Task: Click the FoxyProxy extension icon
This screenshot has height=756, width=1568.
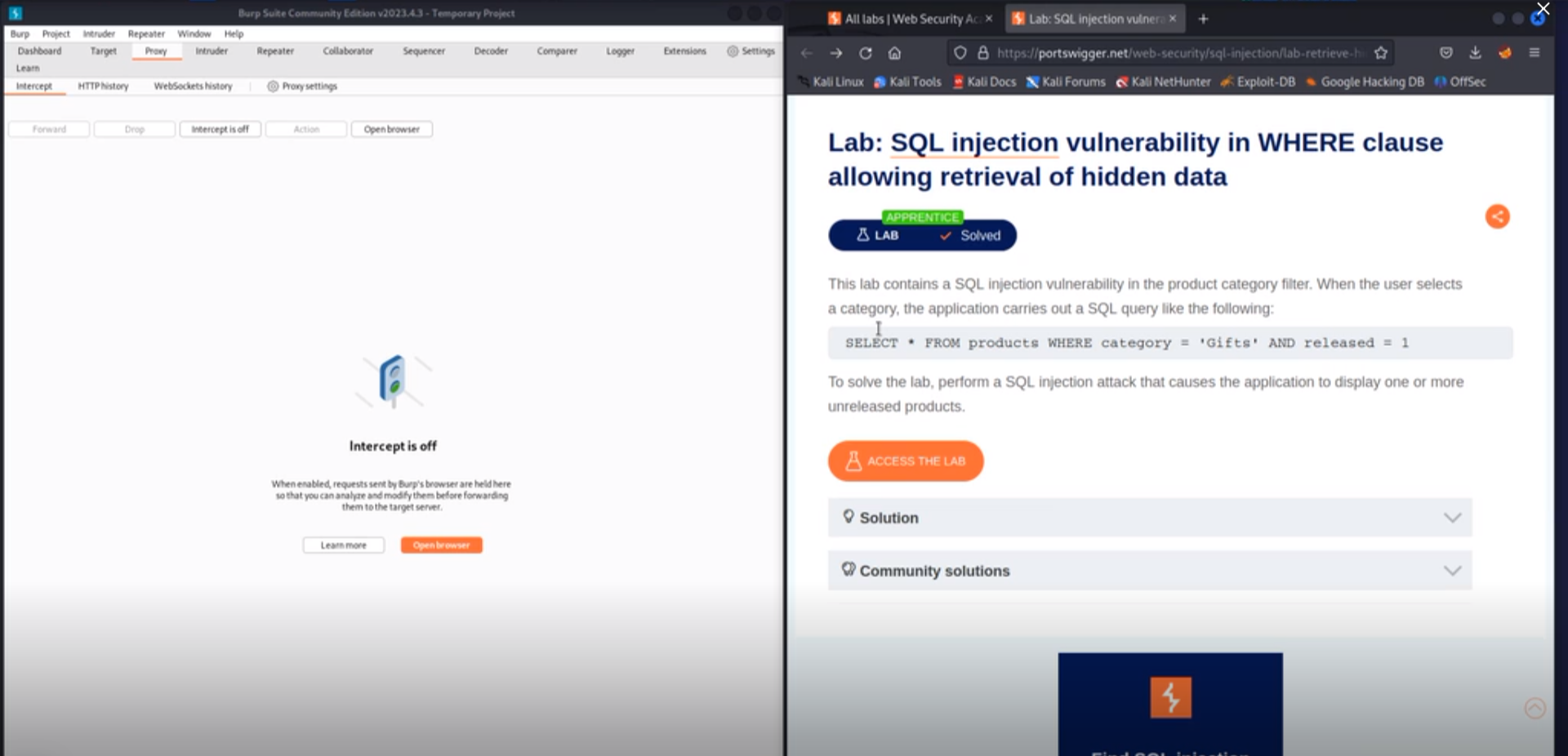Action: [1505, 53]
